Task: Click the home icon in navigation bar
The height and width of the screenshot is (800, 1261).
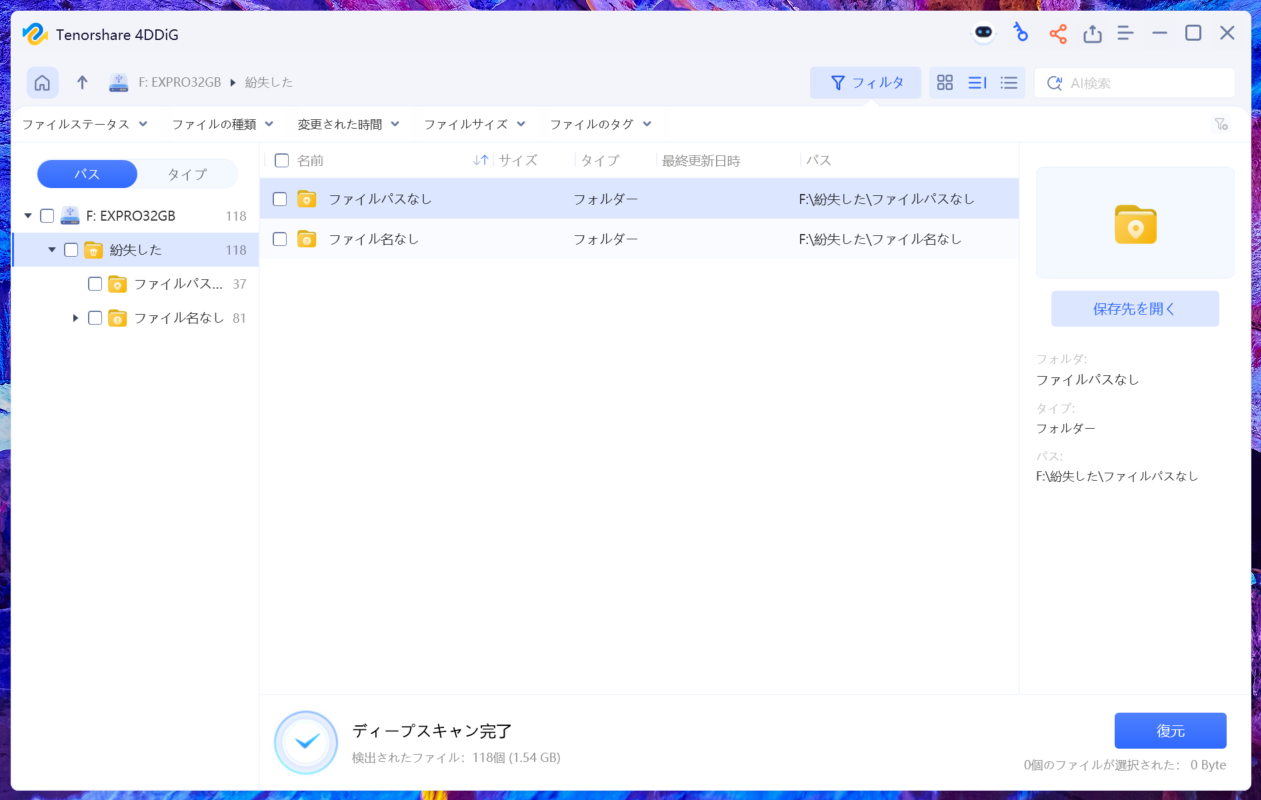Action: point(42,83)
